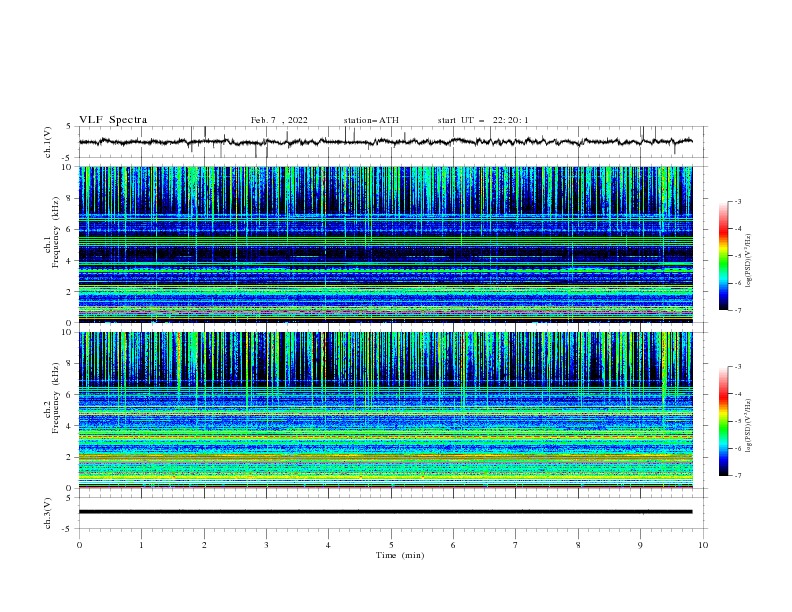Click the "-3" value on ch.1 color bar
The height and width of the screenshot is (612, 792).
click(x=738, y=201)
